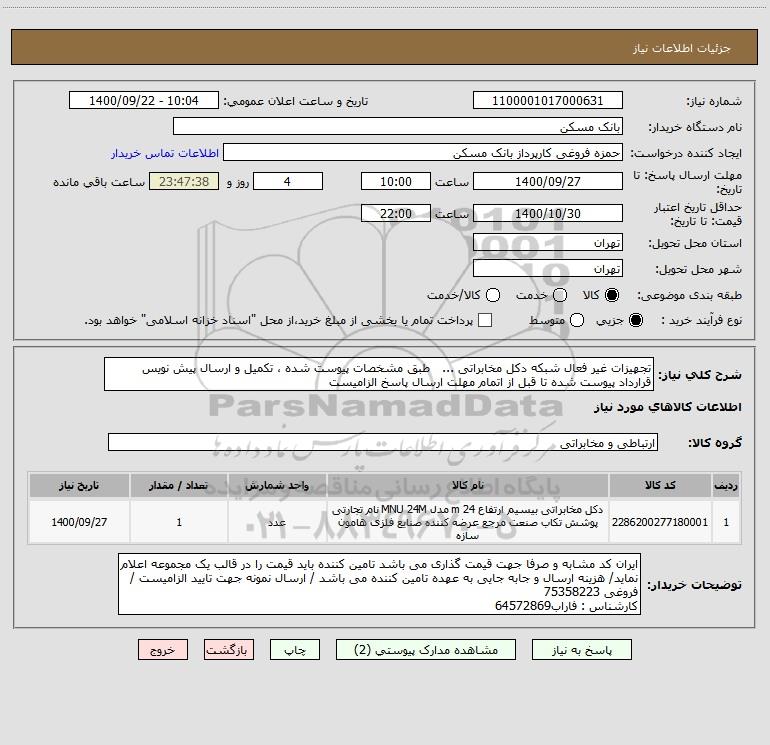Click the unit cell عدد
Viewport: 770px width, 745px height.
coord(277,522)
